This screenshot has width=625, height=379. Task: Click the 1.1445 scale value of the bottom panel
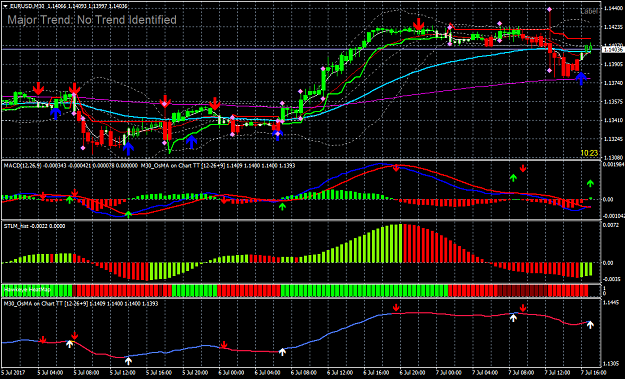coord(611,303)
